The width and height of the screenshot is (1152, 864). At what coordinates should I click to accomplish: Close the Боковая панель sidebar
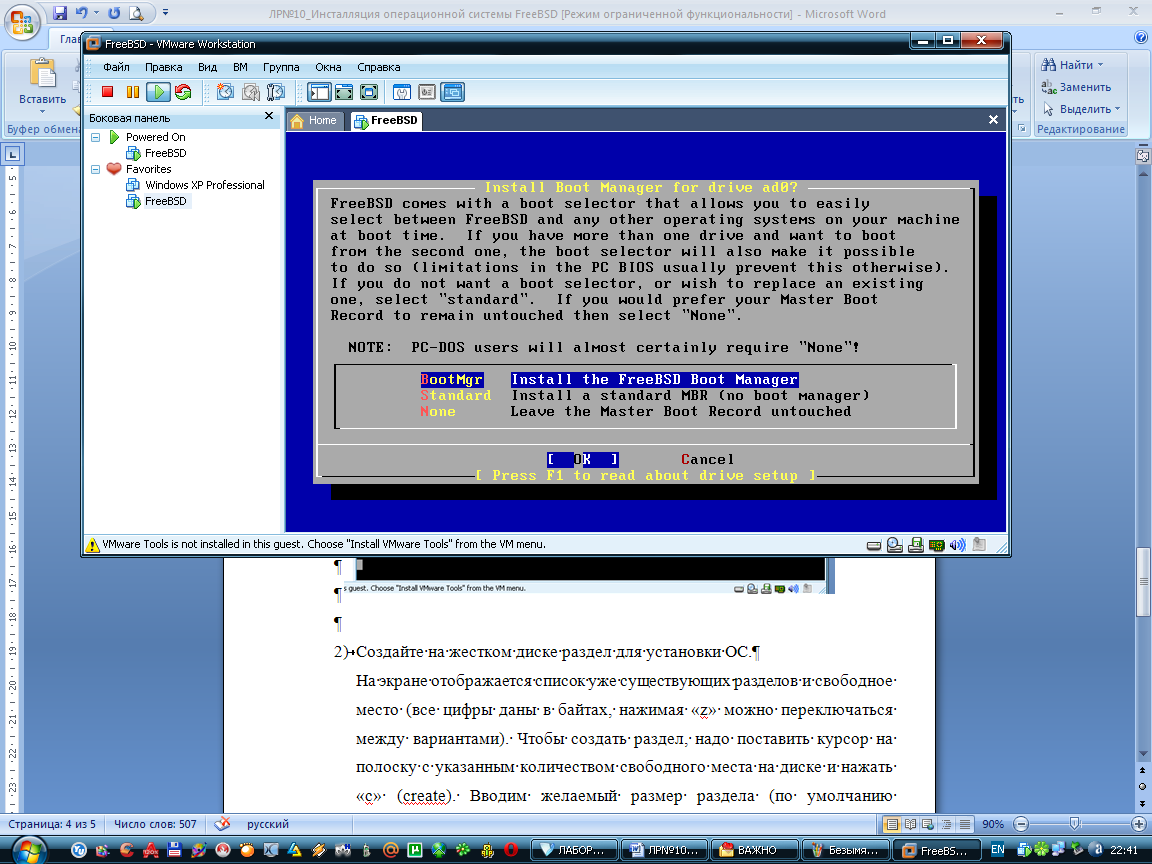[269, 116]
